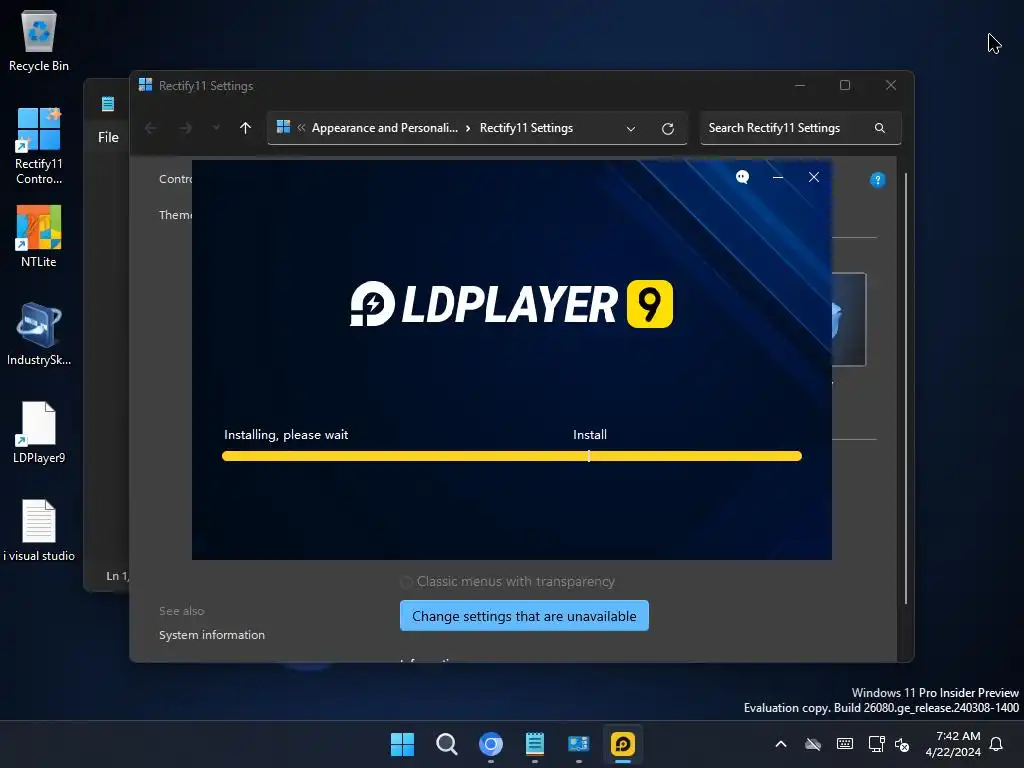This screenshot has height=768, width=1024.
Task: Open the File menu in Notepad window
Action: coord(108,137)
